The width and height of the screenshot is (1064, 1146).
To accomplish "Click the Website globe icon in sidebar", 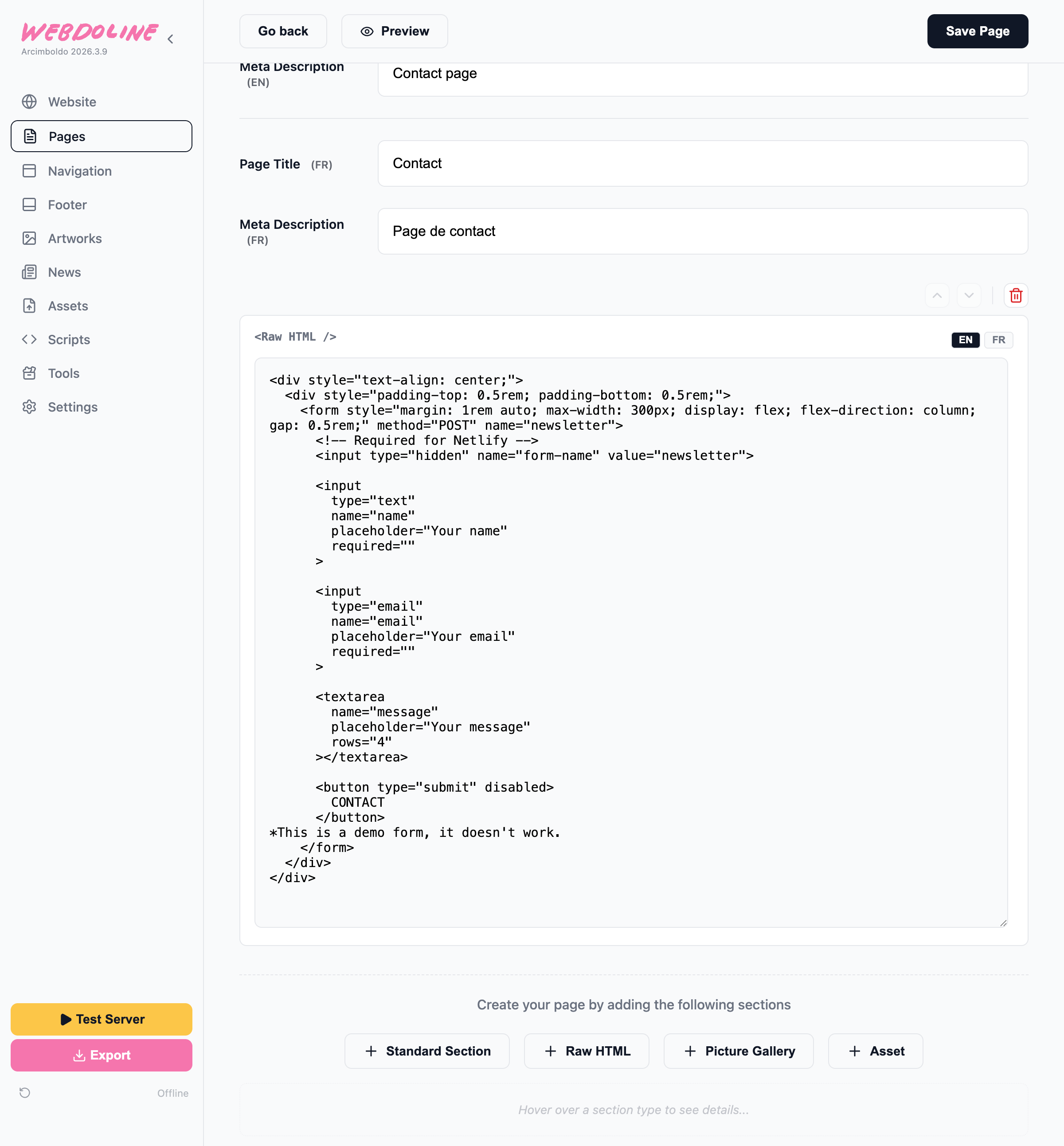I will 29,102.
